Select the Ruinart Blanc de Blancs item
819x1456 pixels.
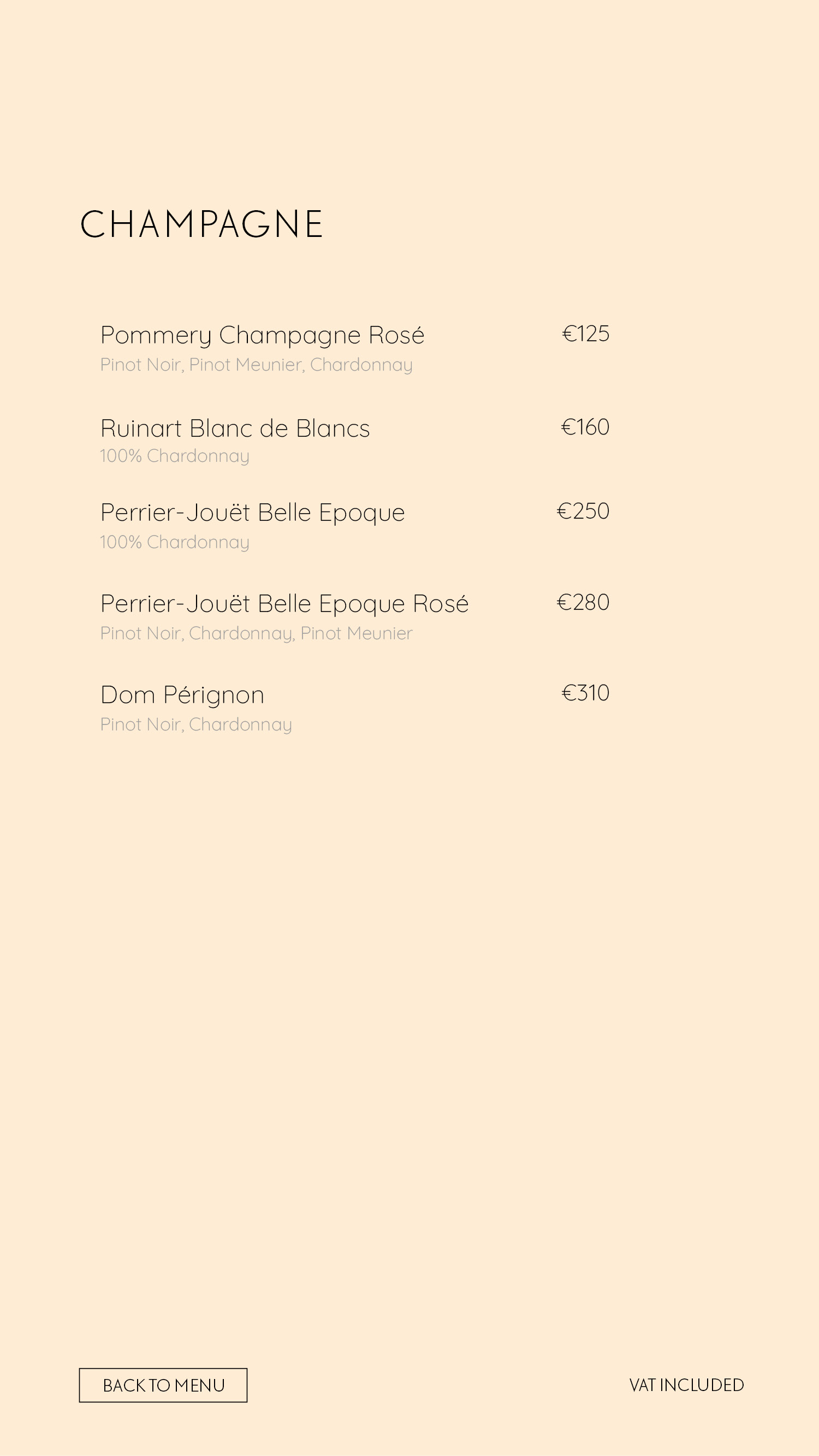point(235,428)
